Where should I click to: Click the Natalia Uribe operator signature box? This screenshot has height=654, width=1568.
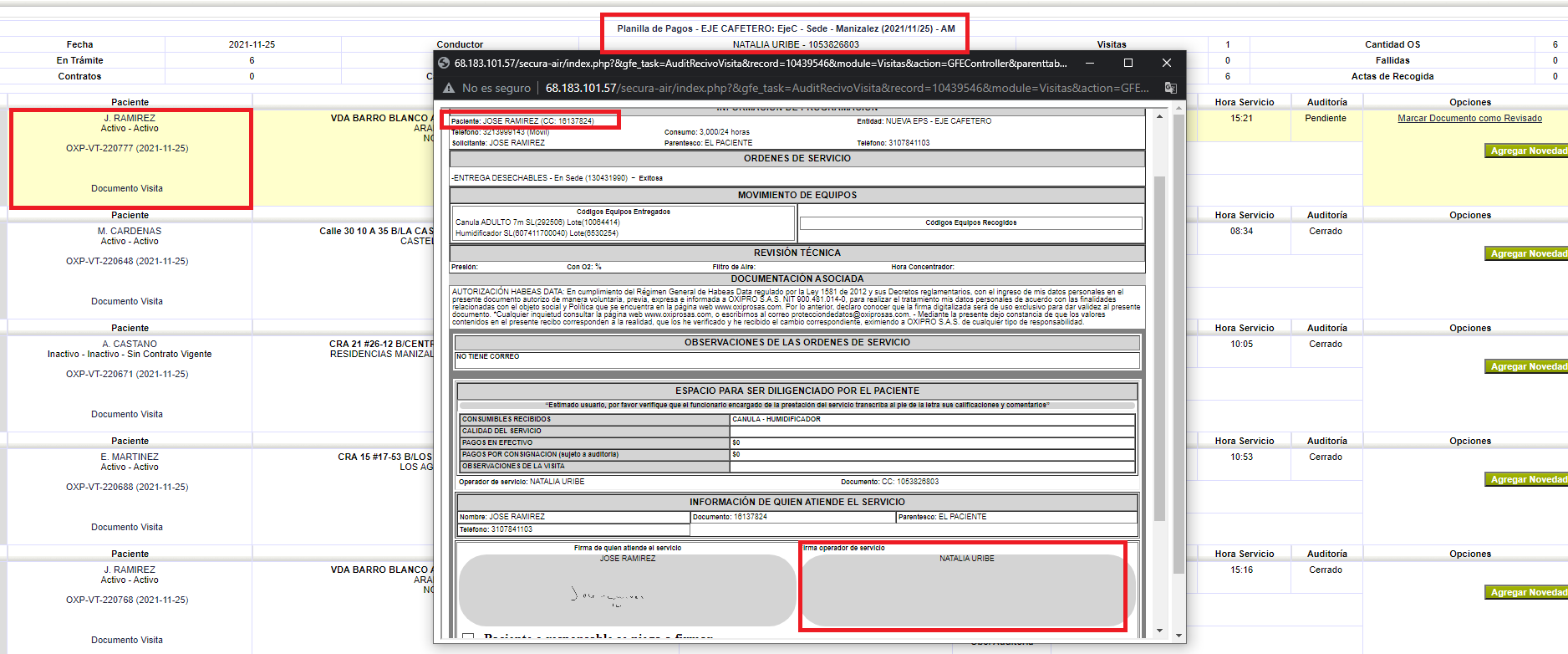[967, 590]
